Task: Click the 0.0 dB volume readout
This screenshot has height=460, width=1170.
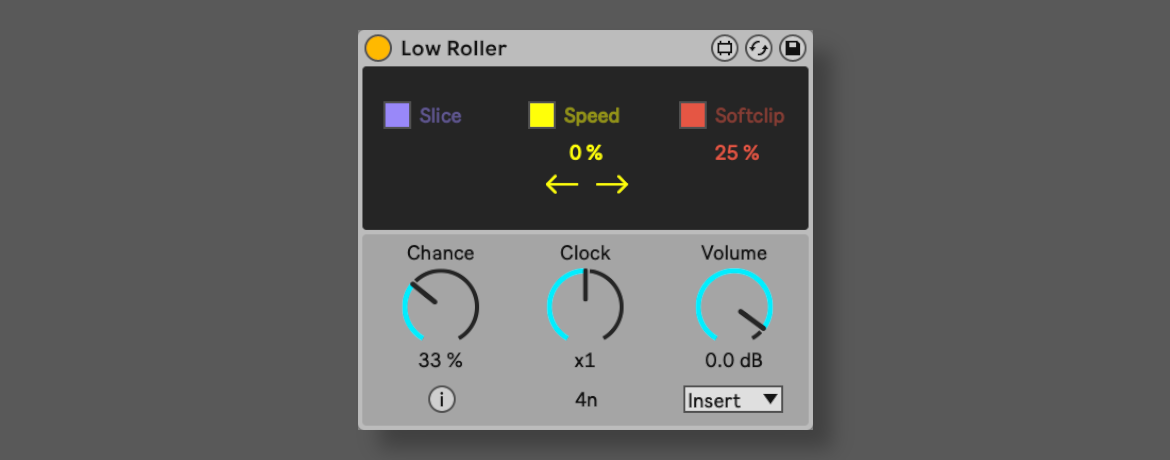Action: (x=733, y=360)
